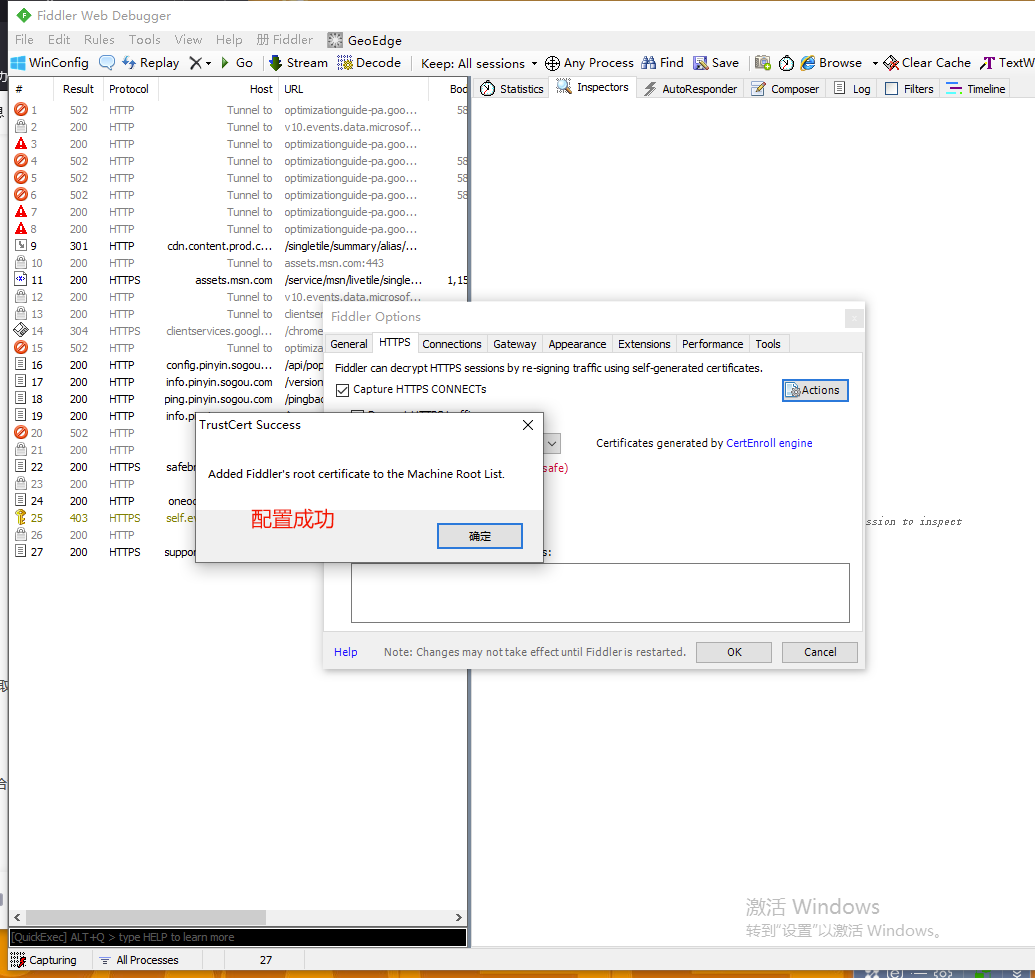Expand the Browse dropdown arrow
Viewport: 1035px width, 978px height.
point(875,63)
